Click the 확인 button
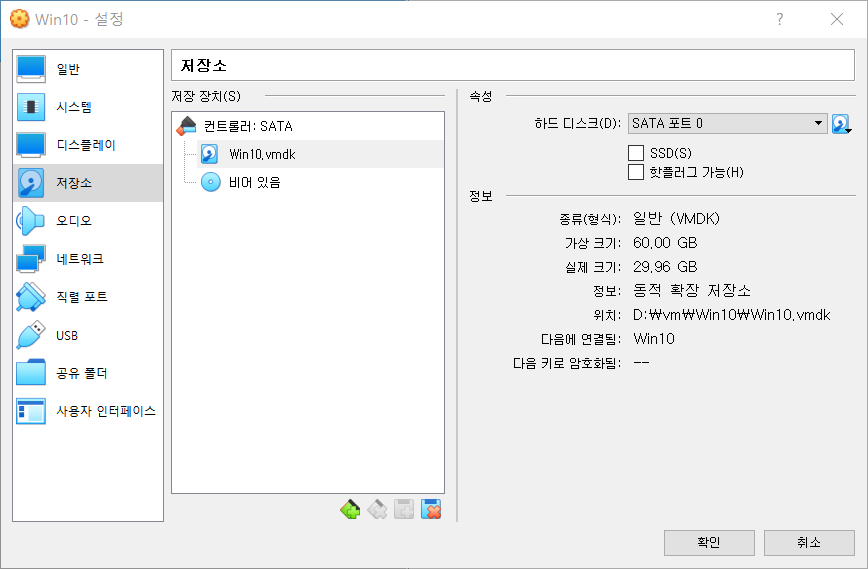The image size is (868, 569). (709, 542)
